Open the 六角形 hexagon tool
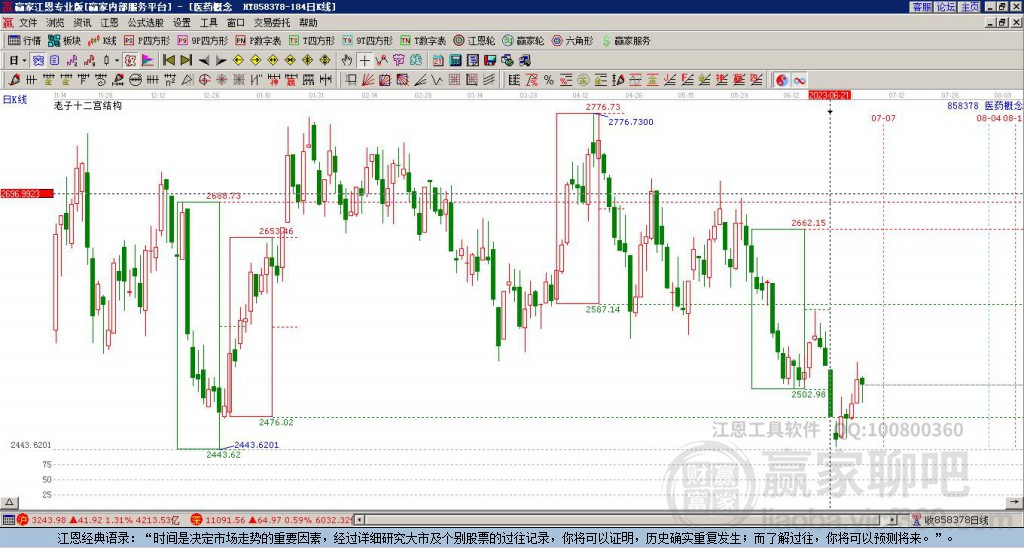This screenshot has width=1024, height=548. 572,40
